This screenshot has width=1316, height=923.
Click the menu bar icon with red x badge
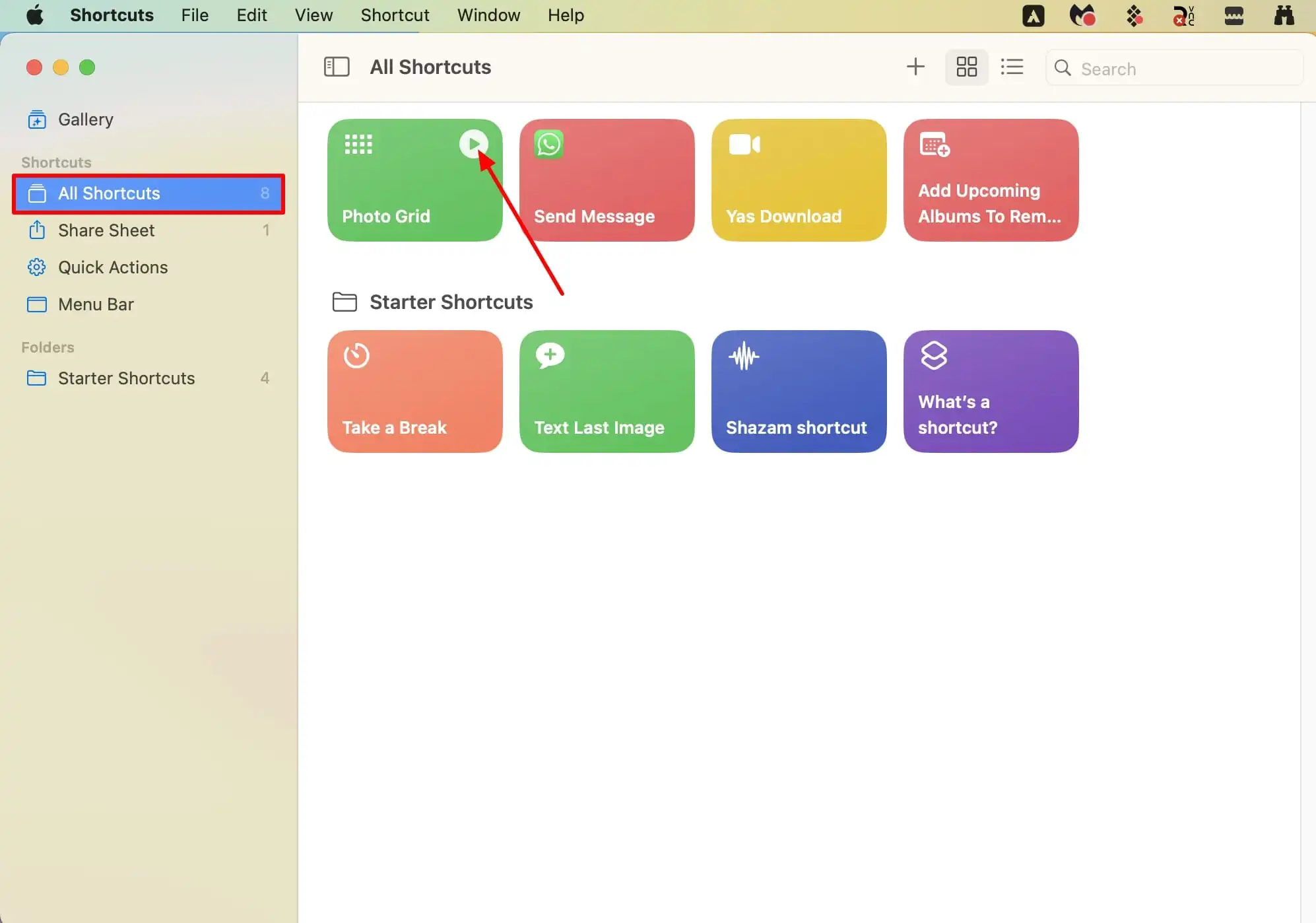1183,15
